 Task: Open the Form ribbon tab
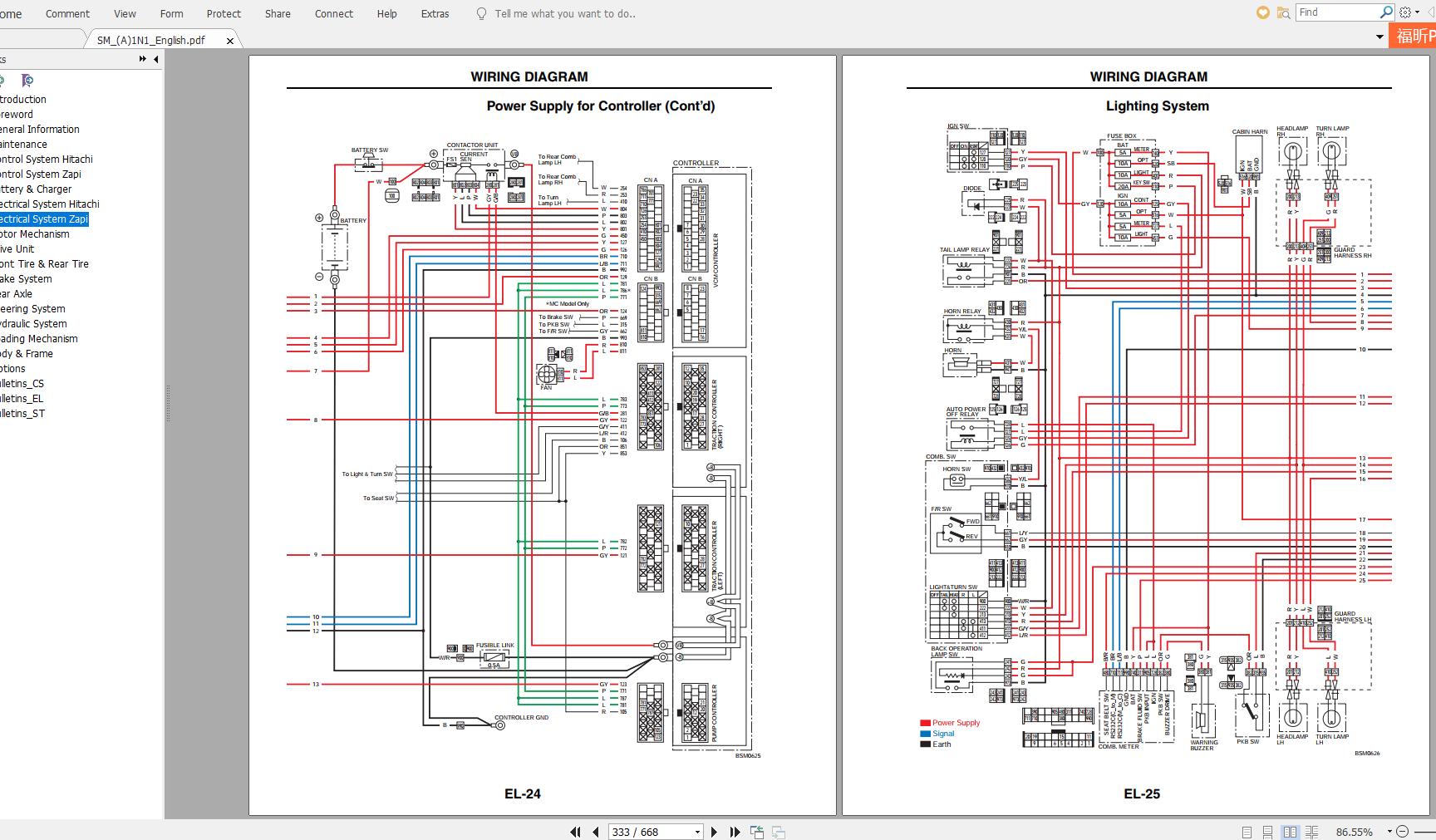[x=171, y=13]
